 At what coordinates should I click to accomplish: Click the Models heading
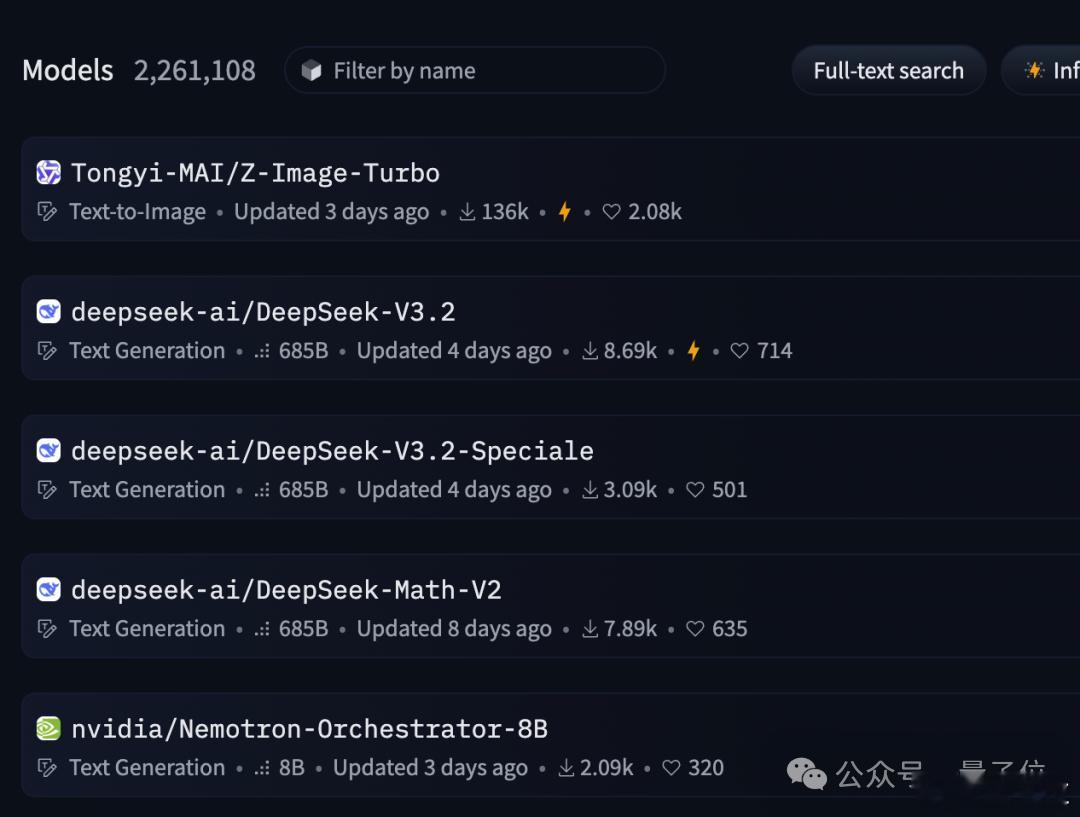click(x=68, y=70)
